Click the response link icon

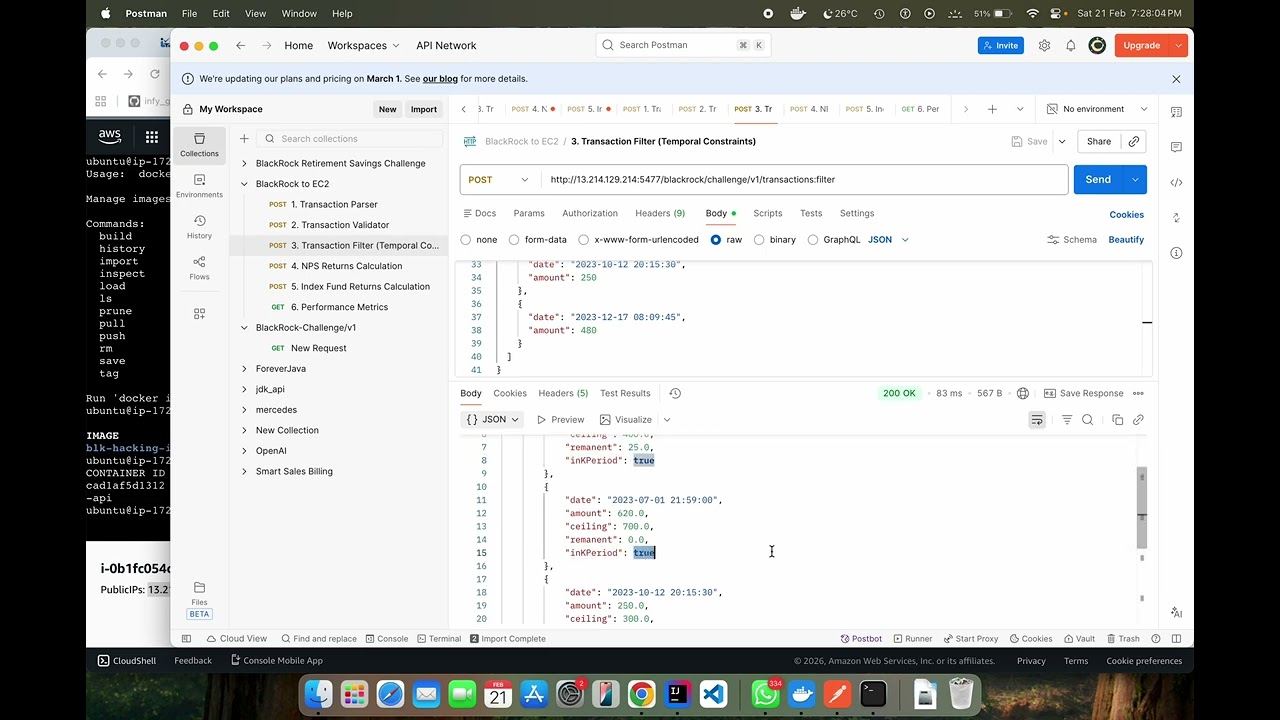1138,420
